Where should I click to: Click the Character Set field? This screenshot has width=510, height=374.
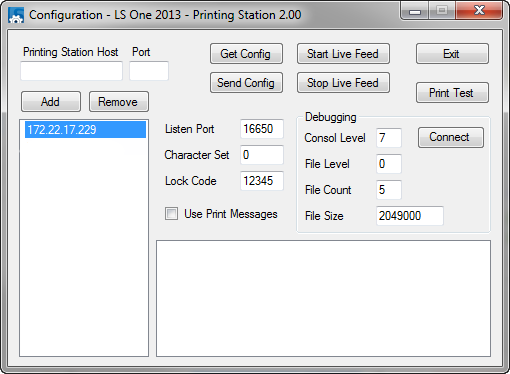[x=262, y=155]
